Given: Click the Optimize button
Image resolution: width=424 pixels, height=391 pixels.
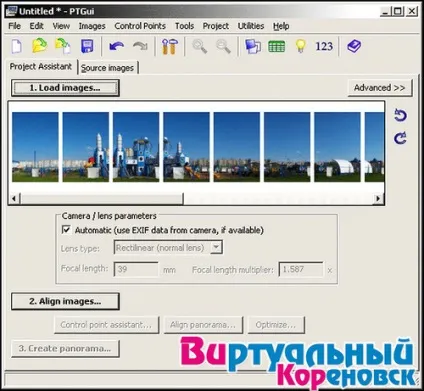Looking at the screenshot, I should coord(276,325).
